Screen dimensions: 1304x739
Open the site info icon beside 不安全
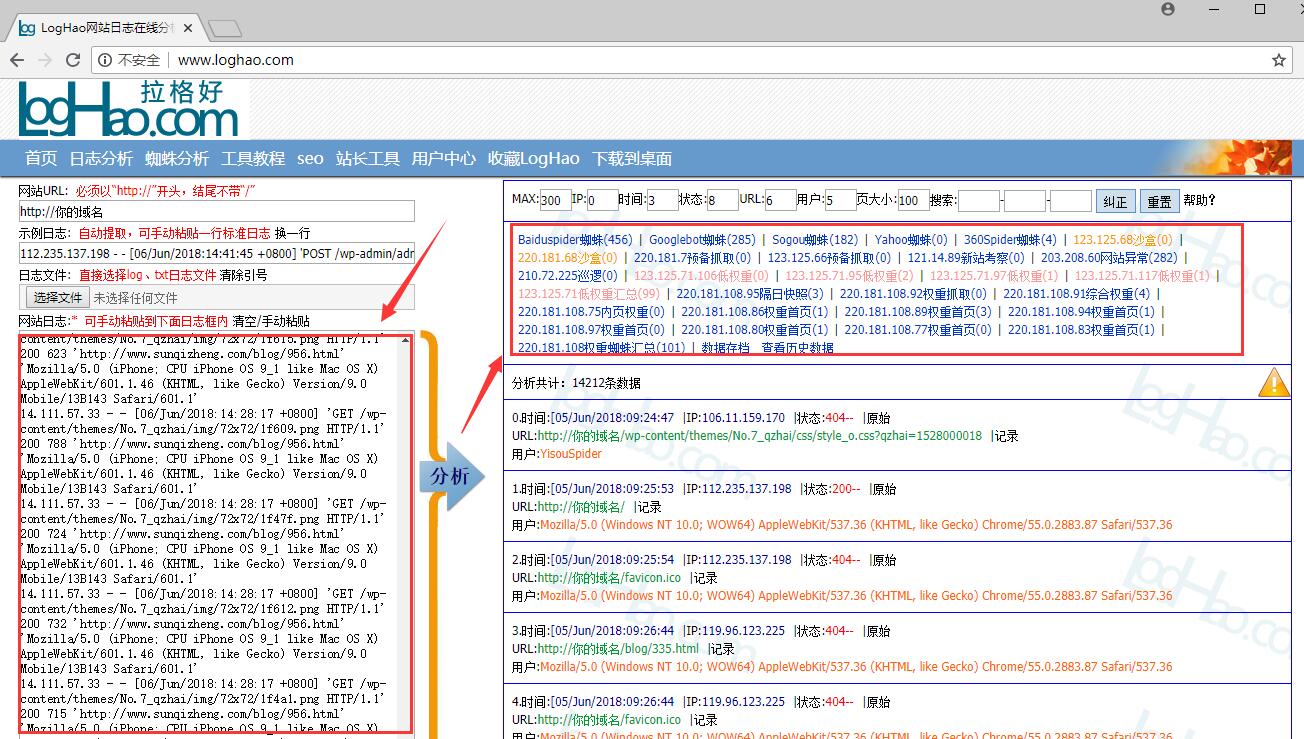coord(106,60)
